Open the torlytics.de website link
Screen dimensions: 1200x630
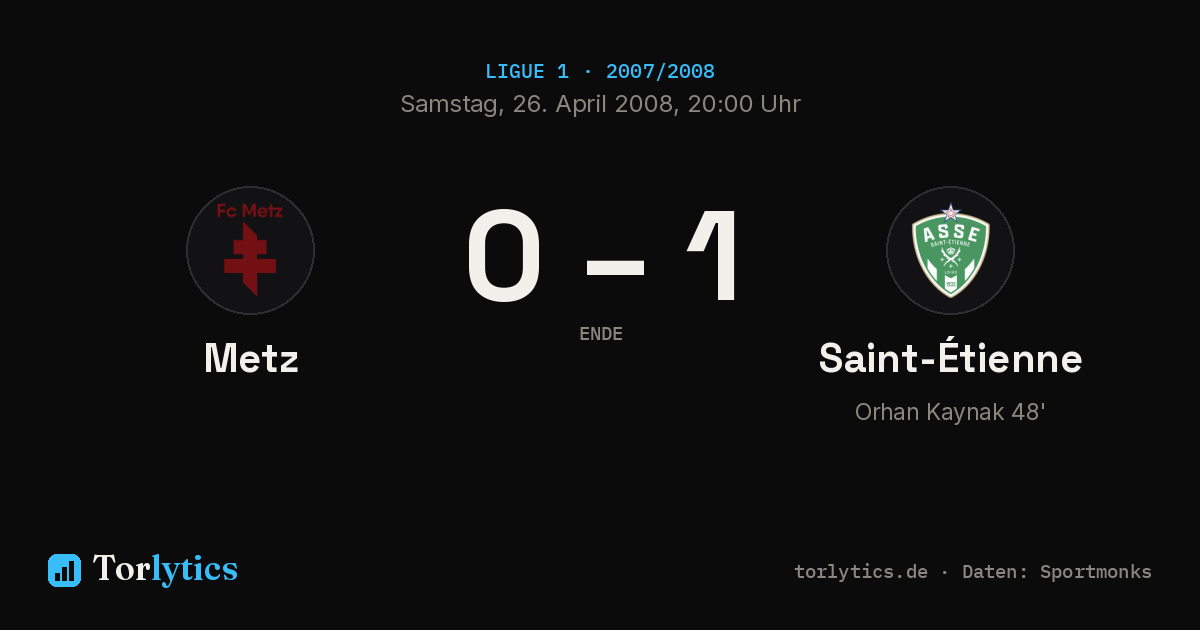(x=861, y=572)
